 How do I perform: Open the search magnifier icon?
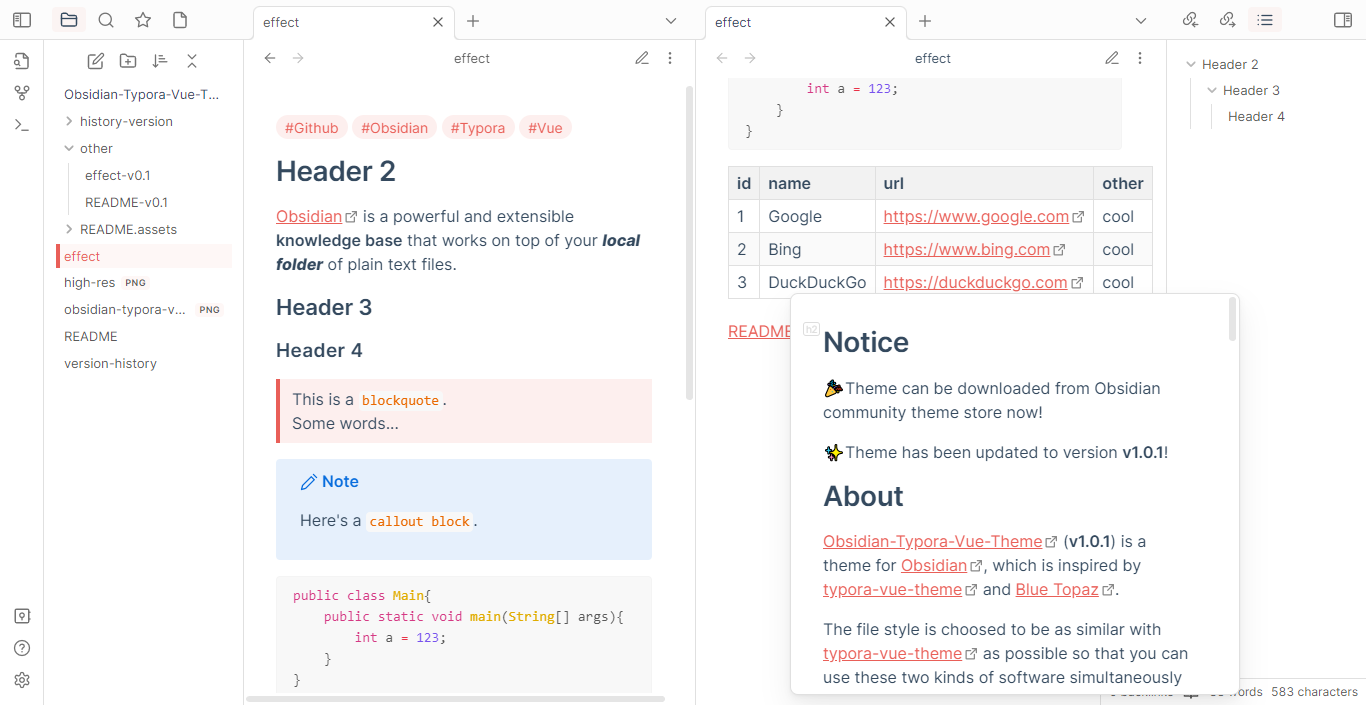pyautogui.click(x=106, y=20)
